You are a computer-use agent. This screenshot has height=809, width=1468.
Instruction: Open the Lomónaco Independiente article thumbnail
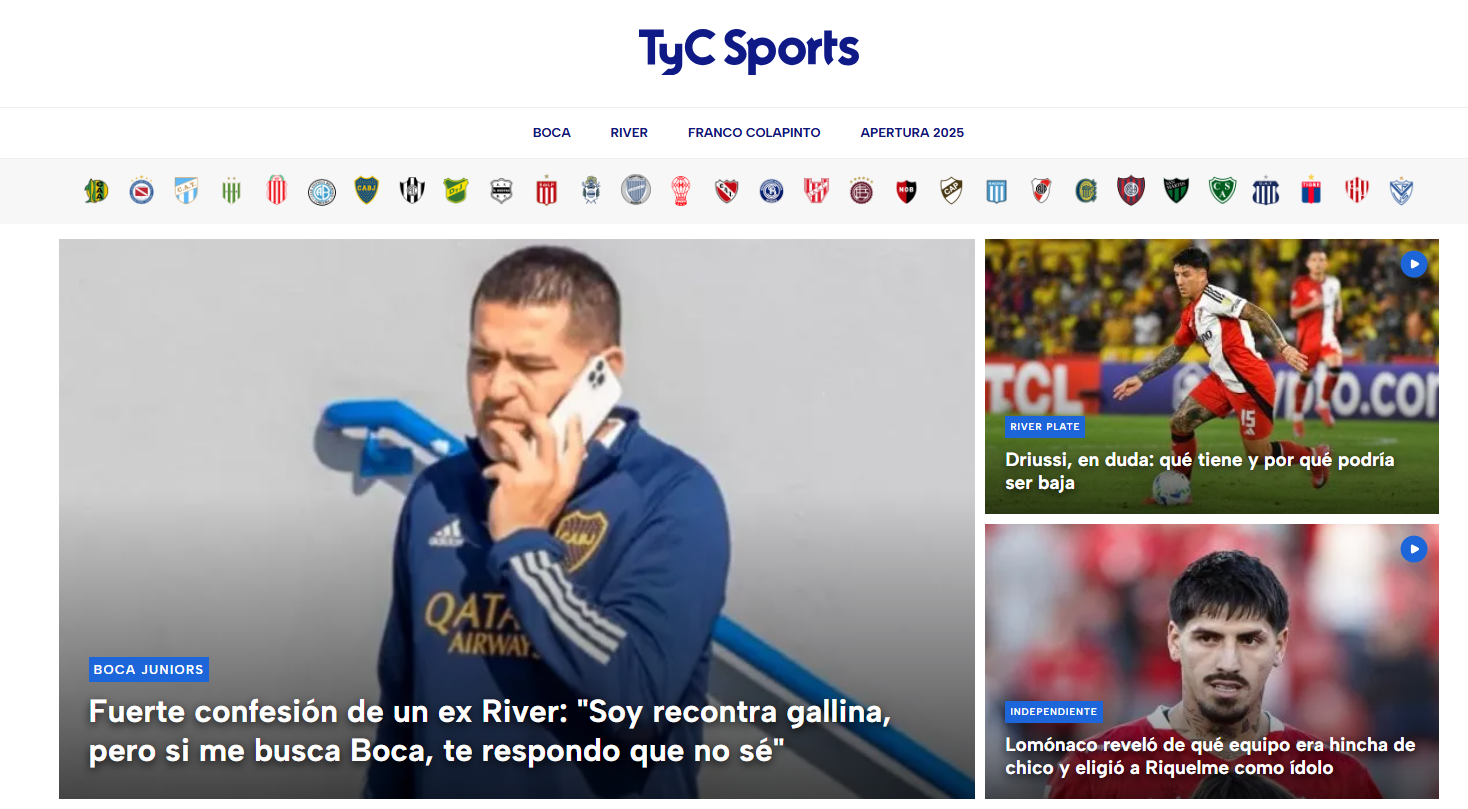[x=1212, y=661]
